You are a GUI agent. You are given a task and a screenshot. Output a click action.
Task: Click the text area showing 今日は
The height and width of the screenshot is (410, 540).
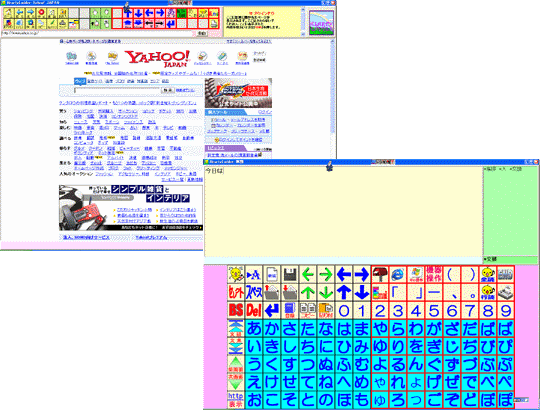(x=343, y=211)
